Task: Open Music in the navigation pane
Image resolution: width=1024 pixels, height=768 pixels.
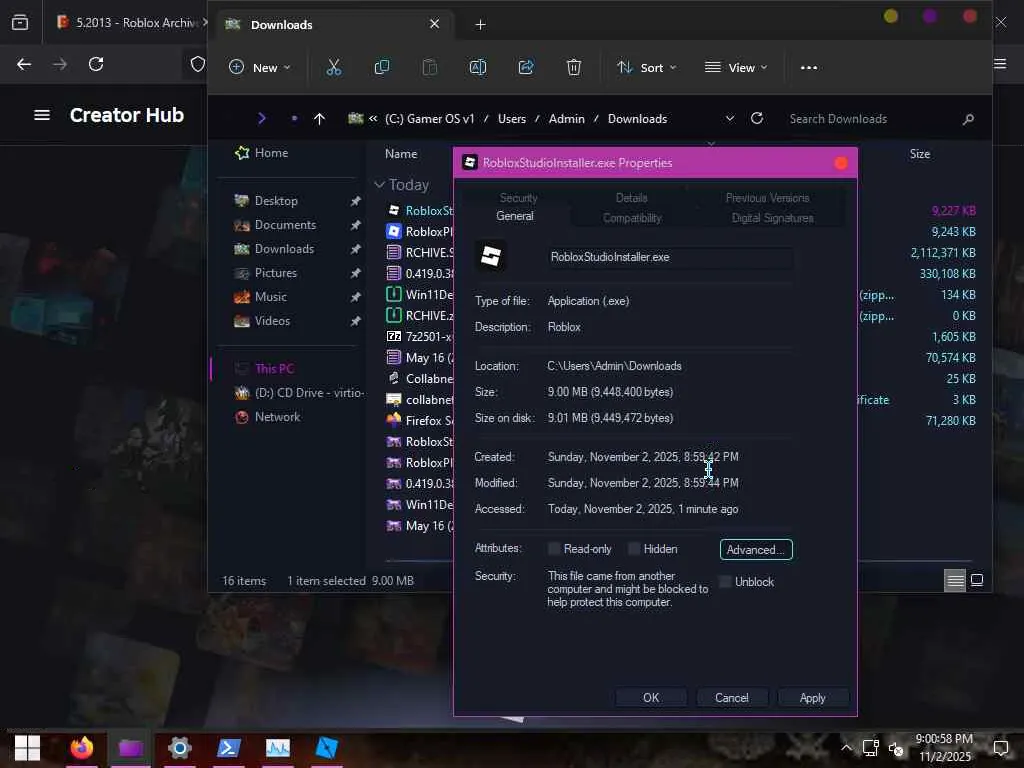Action: click(270, 296)
